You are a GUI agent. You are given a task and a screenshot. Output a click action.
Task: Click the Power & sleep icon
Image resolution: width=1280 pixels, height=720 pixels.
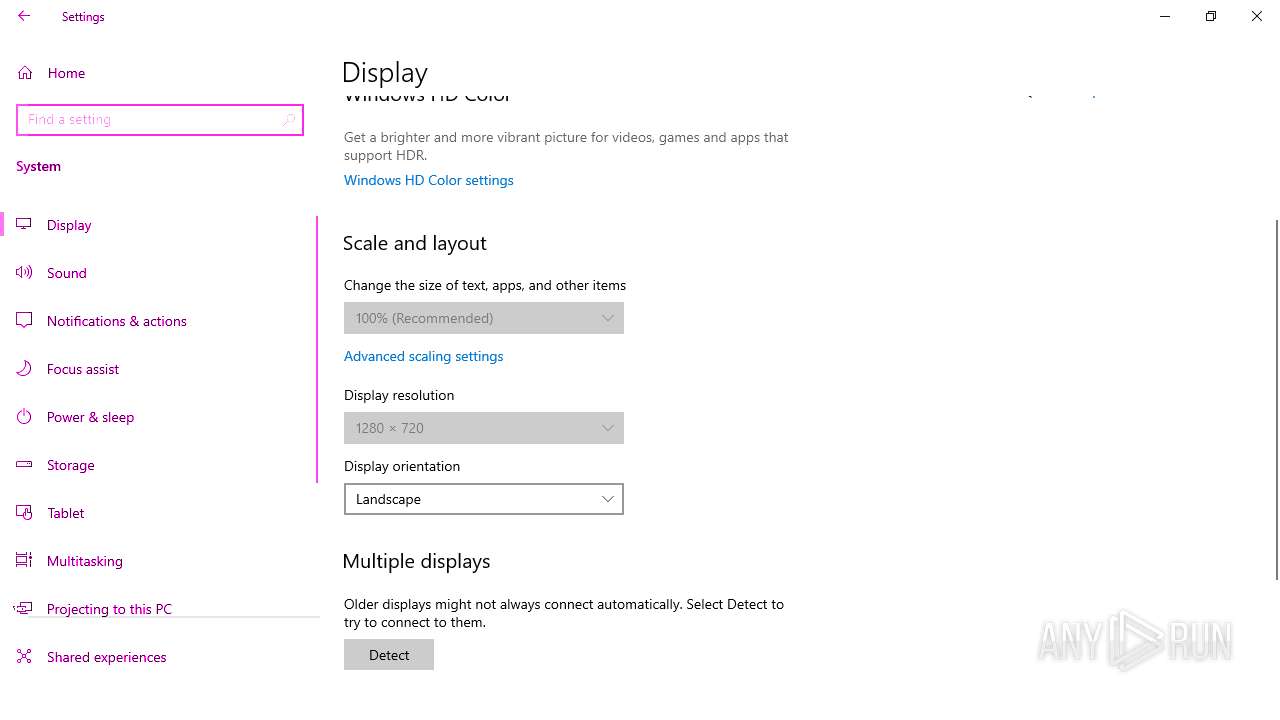24,417
